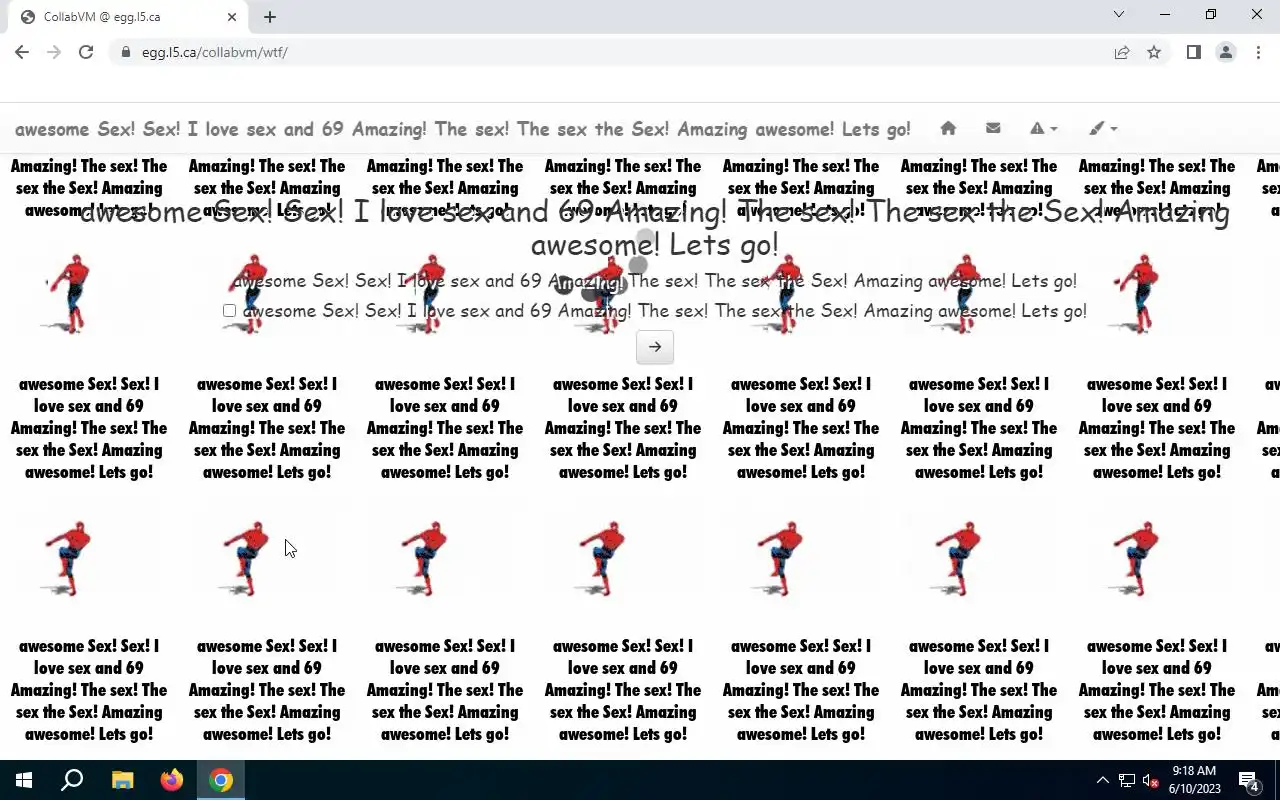The height and width of the screenshot is (800, 1280).
Task: Open the home icon in page navbar
Action: click(x=948, y=128)
